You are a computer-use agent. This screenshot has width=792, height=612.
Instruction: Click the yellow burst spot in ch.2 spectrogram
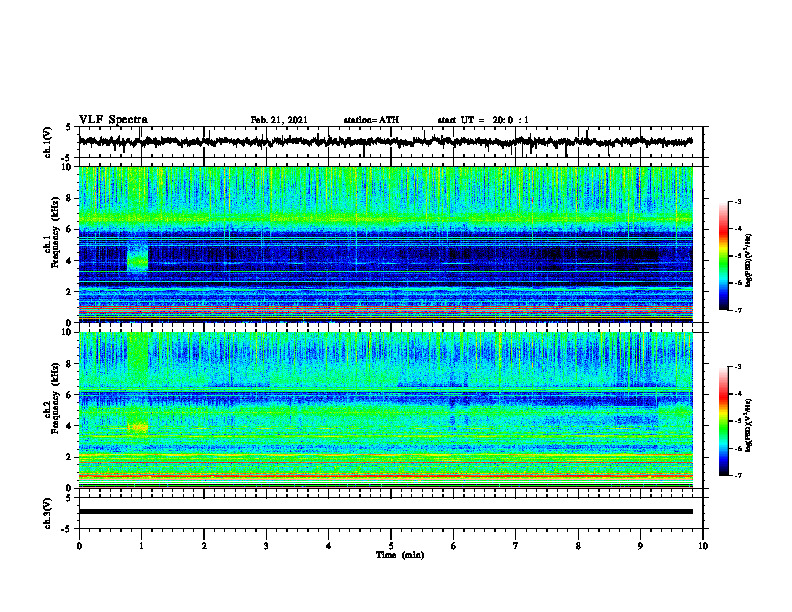pos(137,427)
